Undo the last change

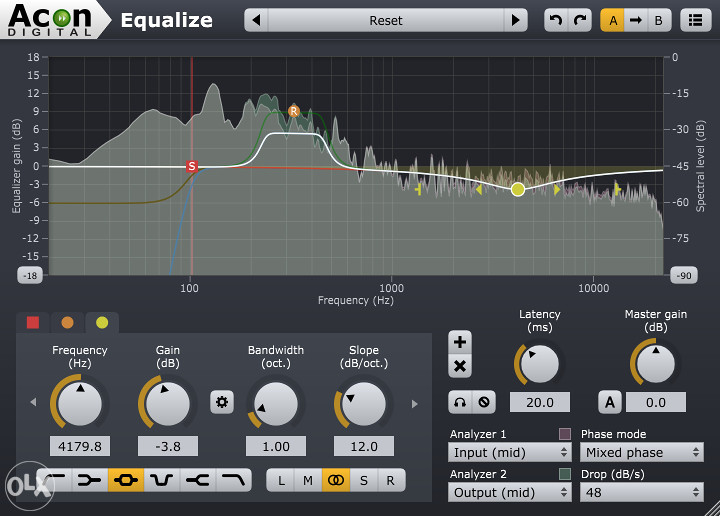click(x=556, y=20)
